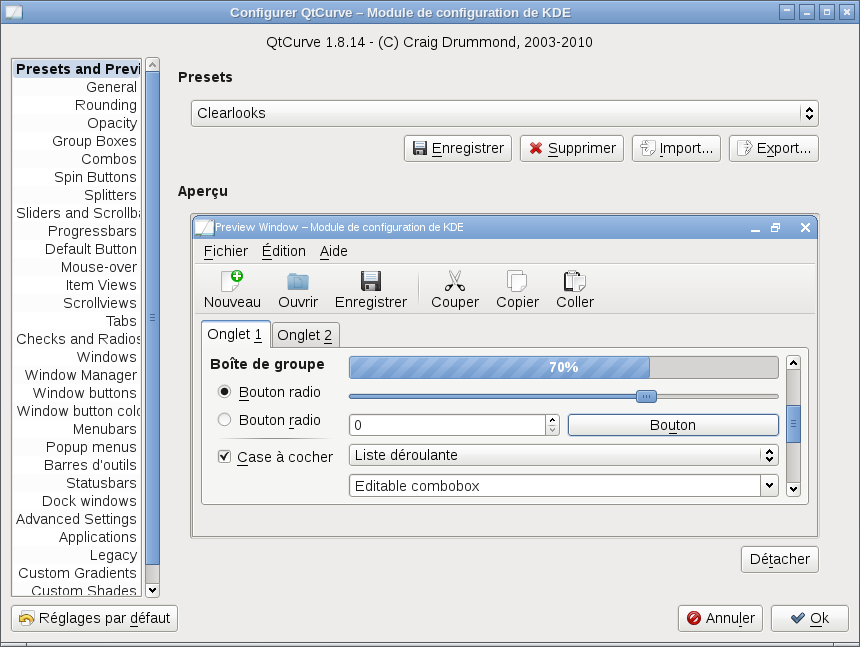Click the spin box input field showing 0
The image size is (860, 647).
click(x=448, y=425)
